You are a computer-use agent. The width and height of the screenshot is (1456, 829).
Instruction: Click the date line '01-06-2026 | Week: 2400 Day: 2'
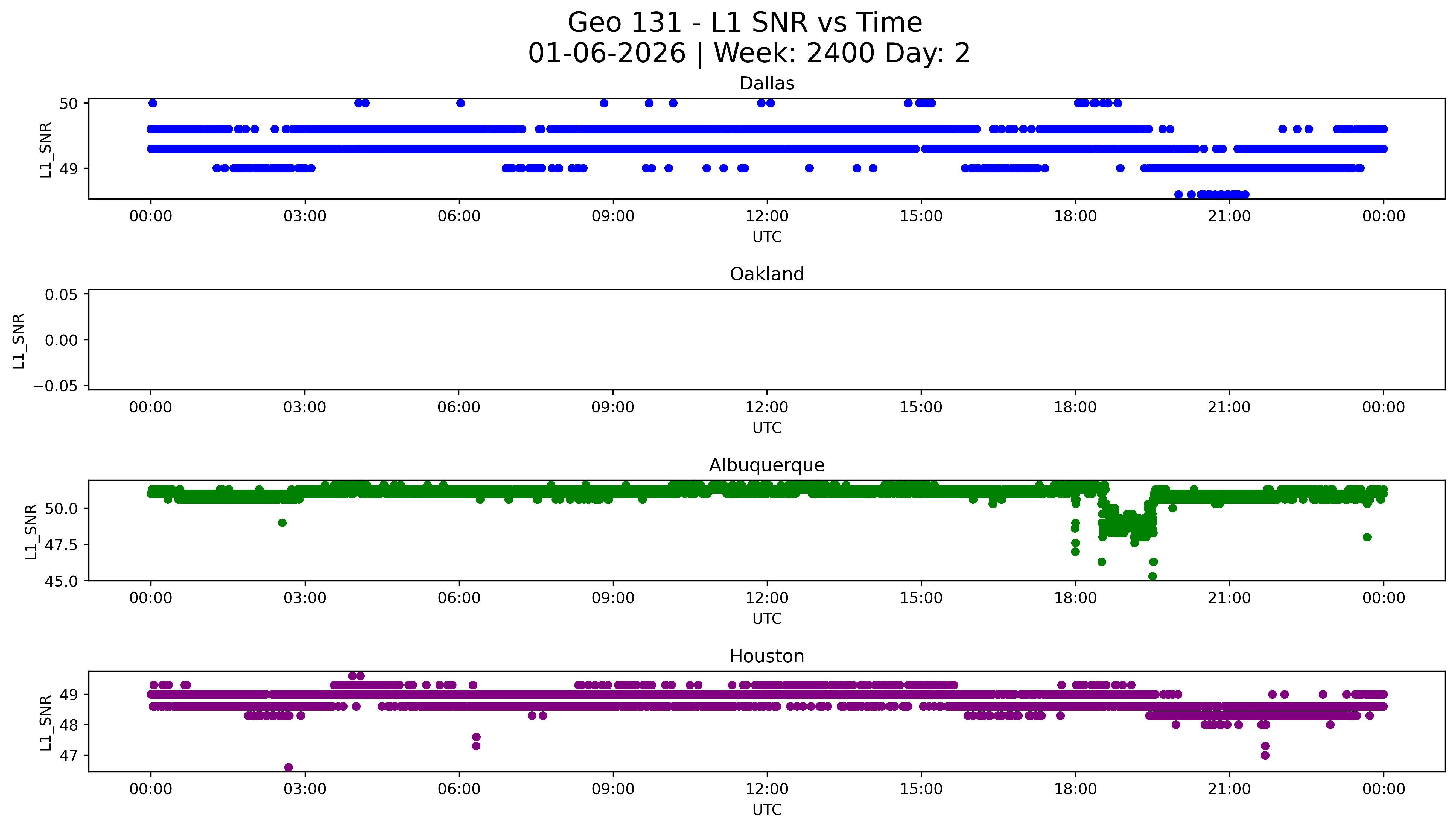coord(749,54)
